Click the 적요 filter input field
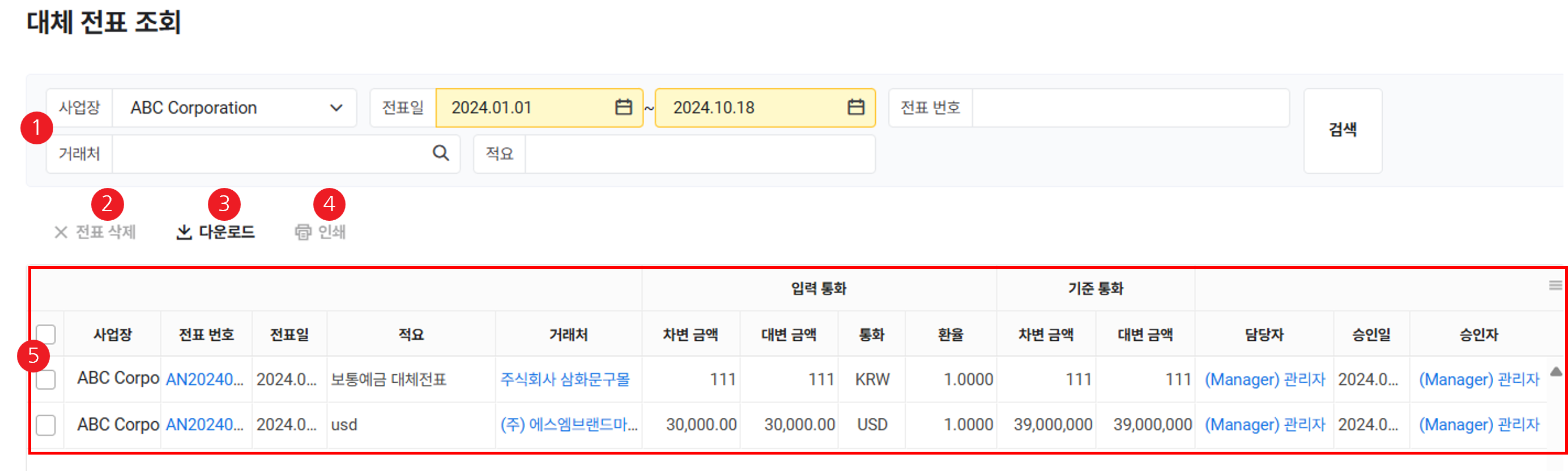Image resolution: width=1568 pixels, height=471 pixels. pos(700,154)
